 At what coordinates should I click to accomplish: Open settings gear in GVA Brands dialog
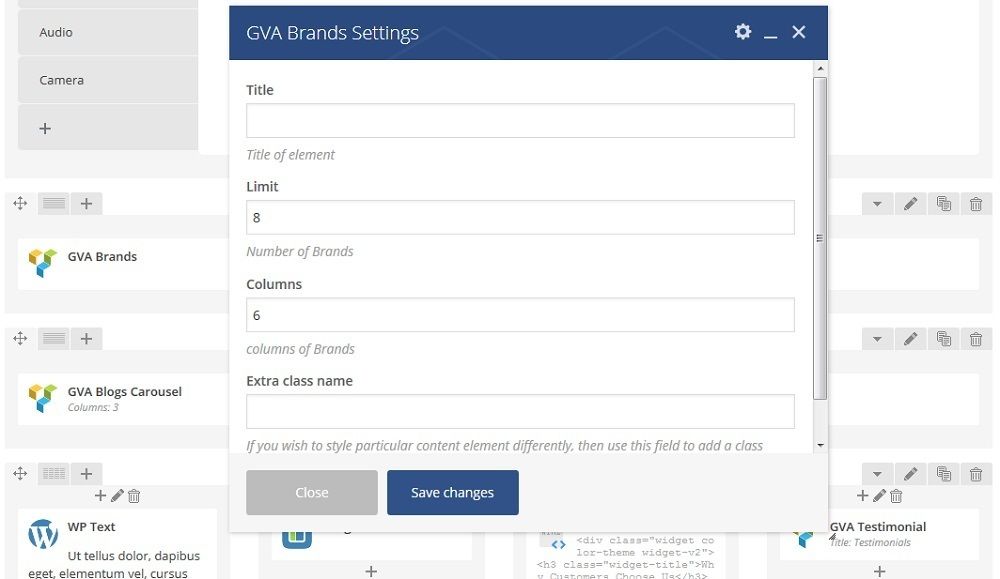click(742, 32)
